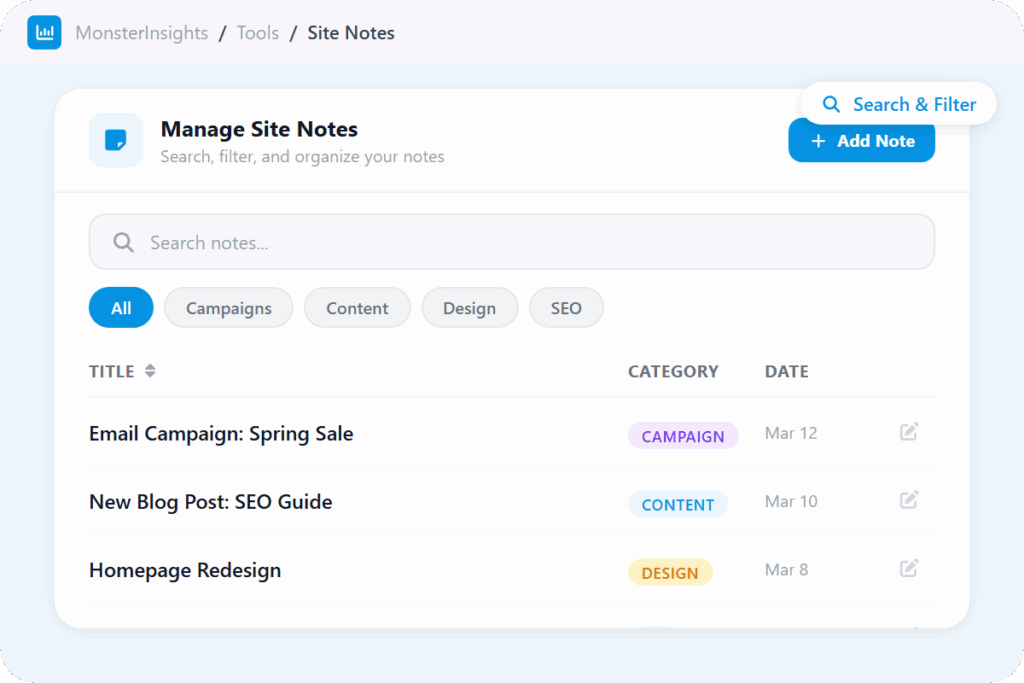Switch to the SEO filter
The image size is (1024, 683).
point(565,308)
